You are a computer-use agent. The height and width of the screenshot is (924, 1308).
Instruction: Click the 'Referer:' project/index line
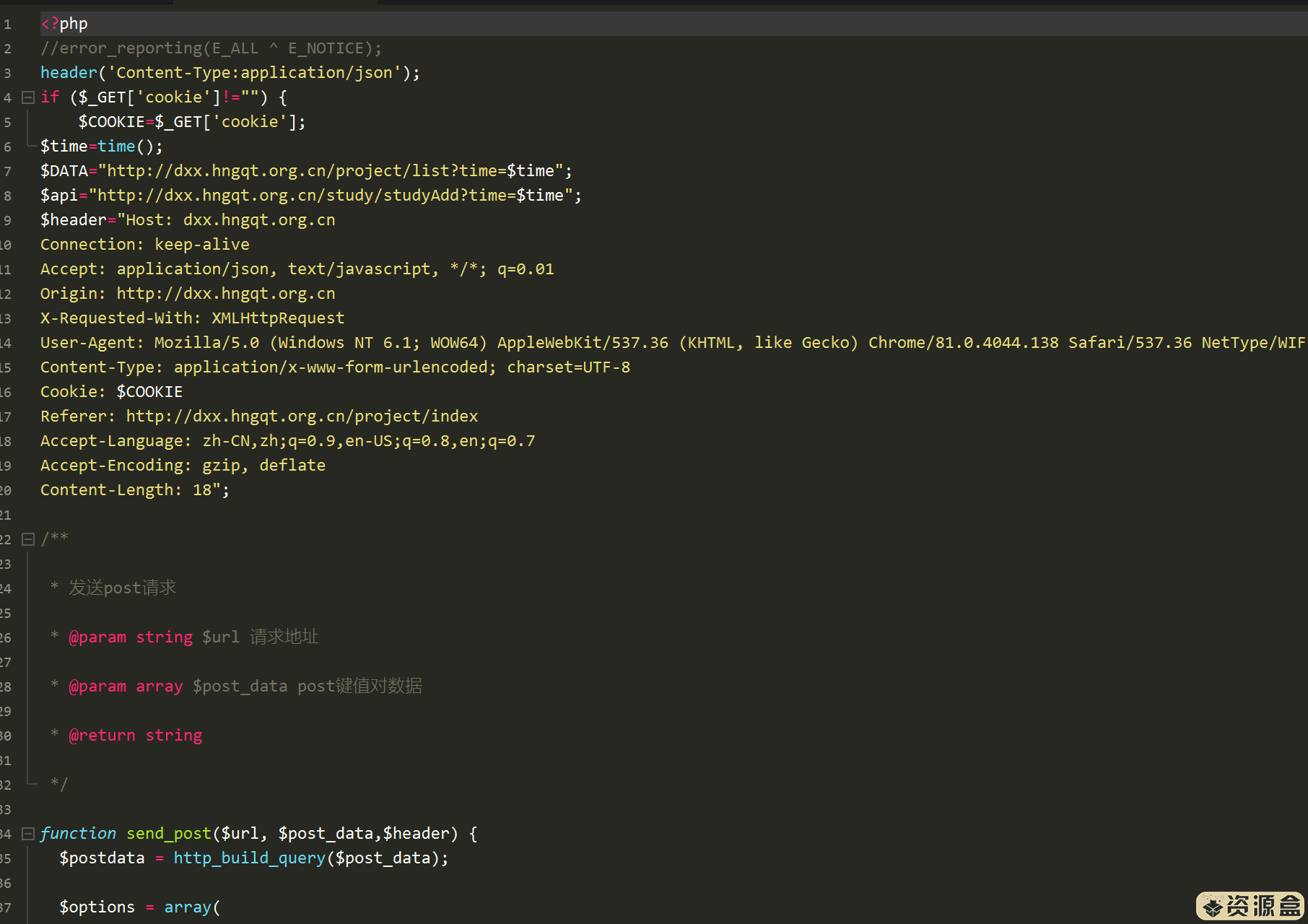[x=259, y=417]
